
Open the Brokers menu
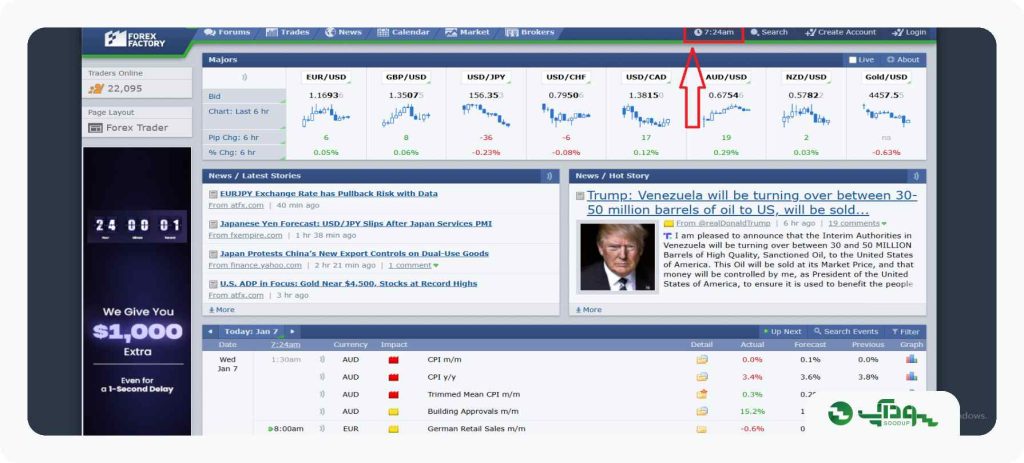[x=530, y=32]
